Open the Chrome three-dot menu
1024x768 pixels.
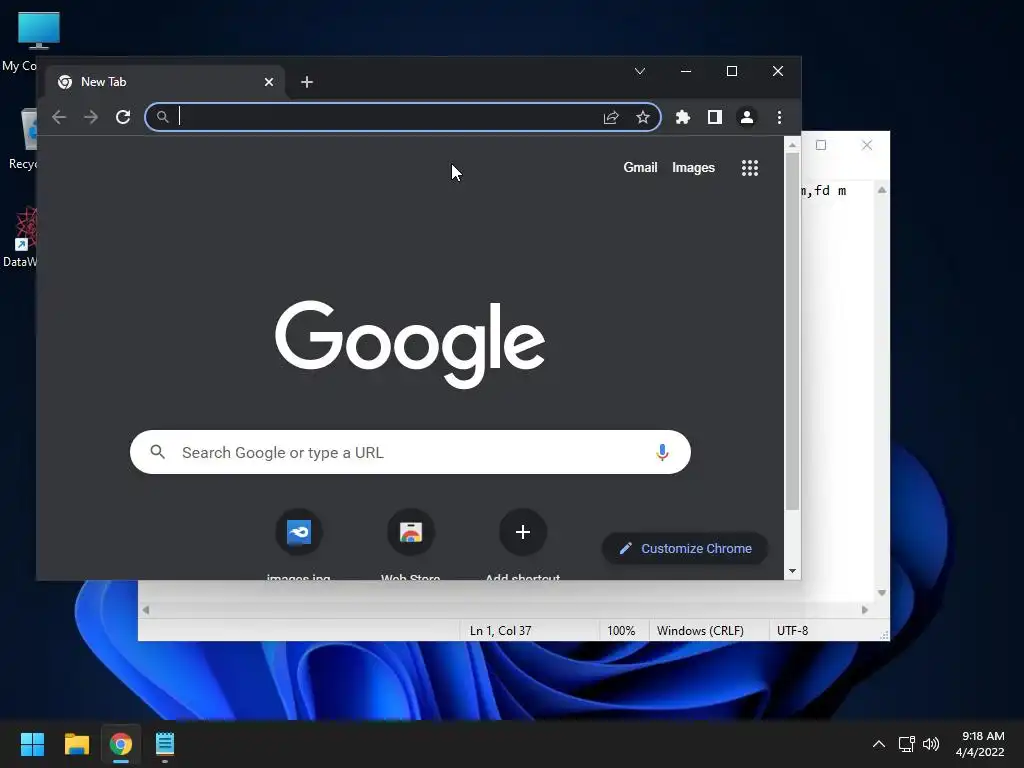pos(779,117)
